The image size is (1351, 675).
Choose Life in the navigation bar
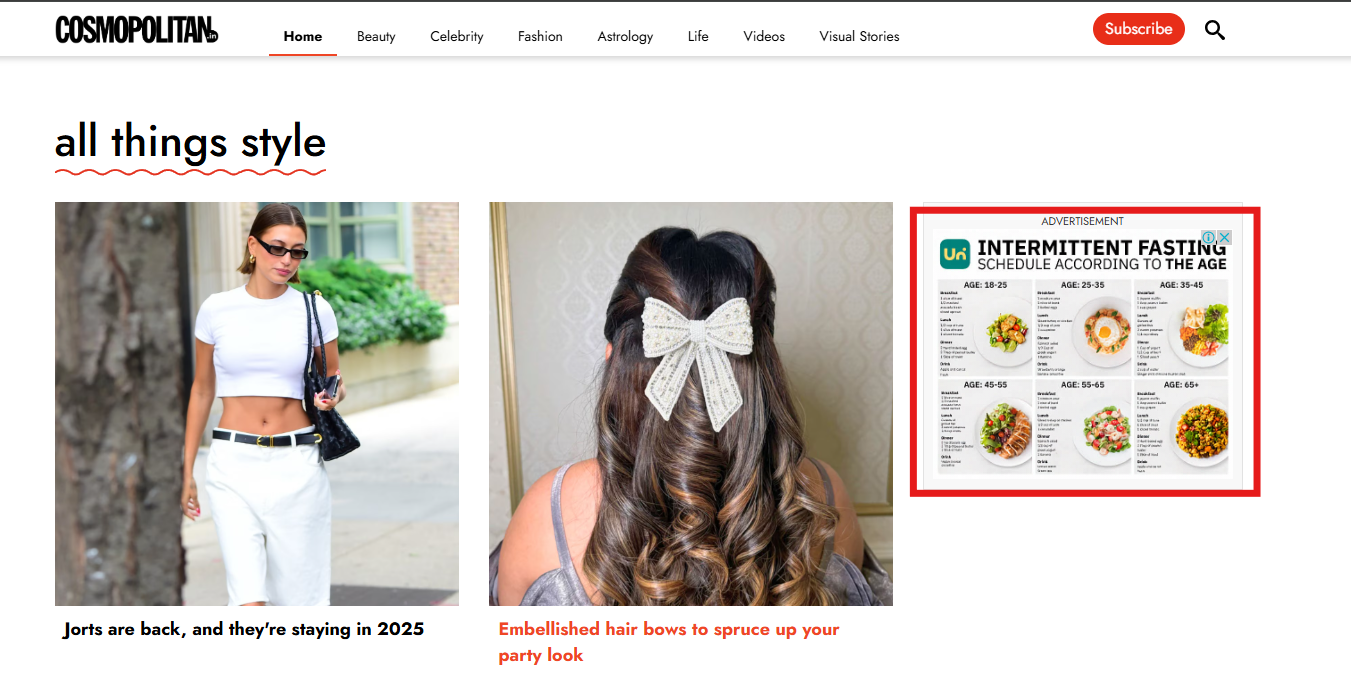[x=698, y=36]
